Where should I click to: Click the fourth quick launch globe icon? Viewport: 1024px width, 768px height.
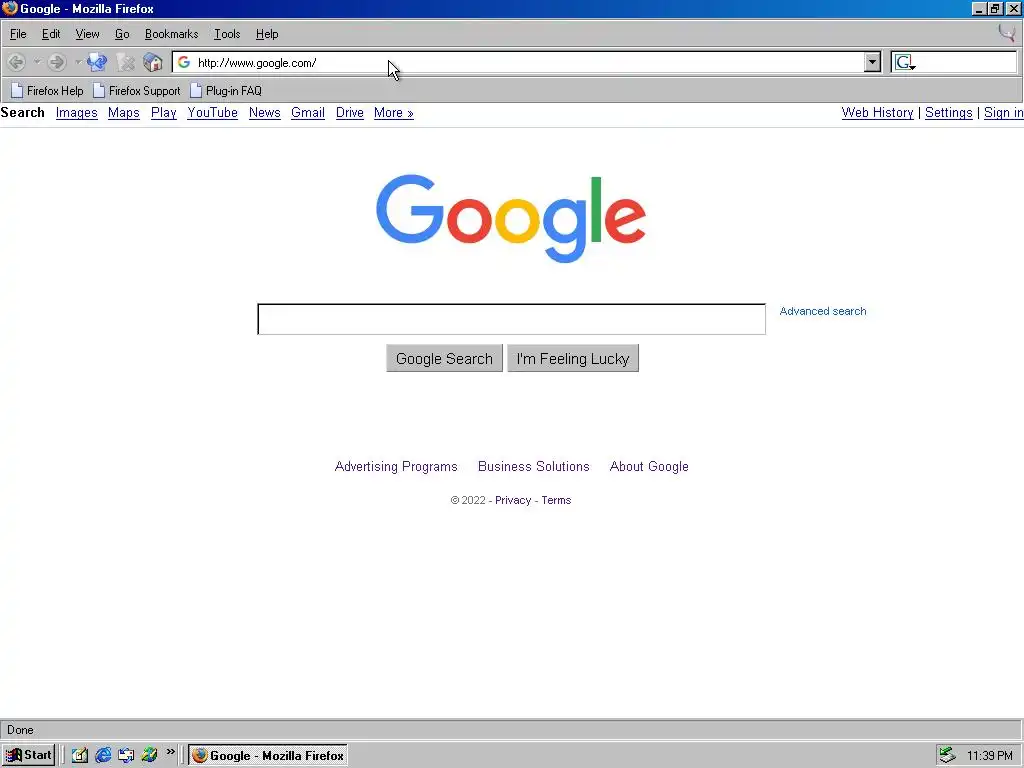150,755
